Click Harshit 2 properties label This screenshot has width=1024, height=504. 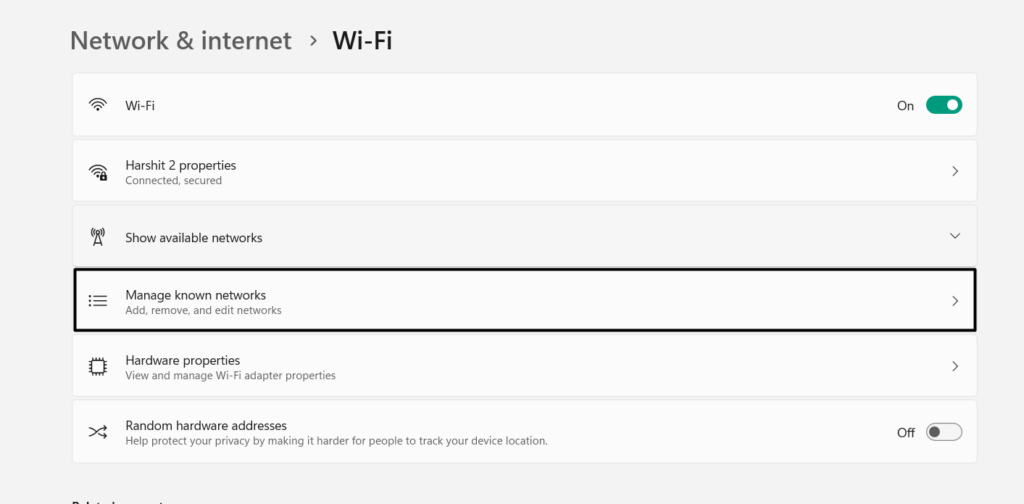click(x=181, y=165)
